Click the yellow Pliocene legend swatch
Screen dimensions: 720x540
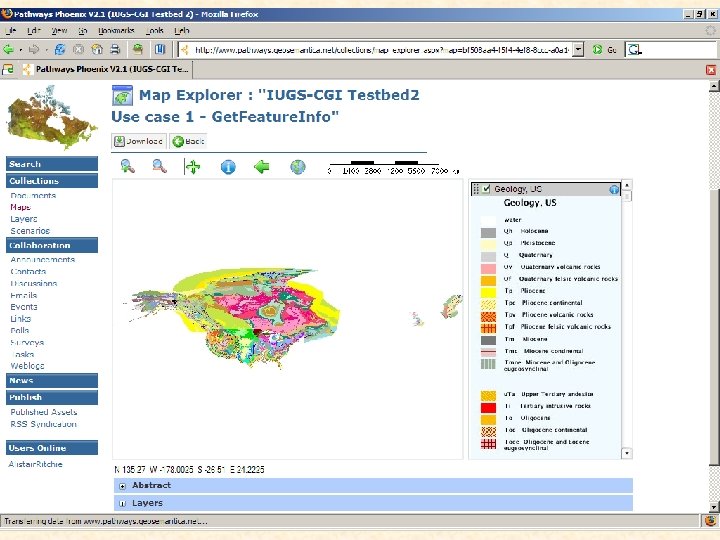(x=488, y=292)
